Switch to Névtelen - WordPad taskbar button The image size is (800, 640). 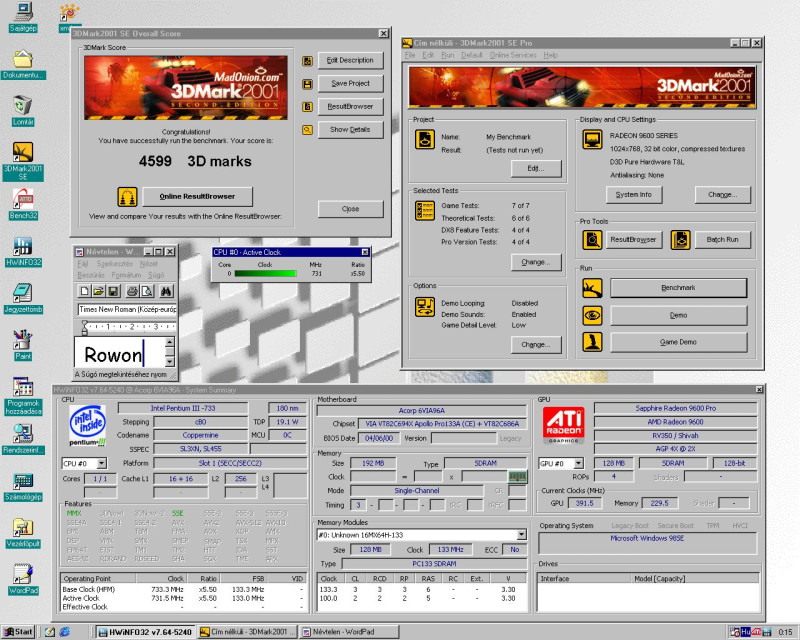click(x=349, y=632)
